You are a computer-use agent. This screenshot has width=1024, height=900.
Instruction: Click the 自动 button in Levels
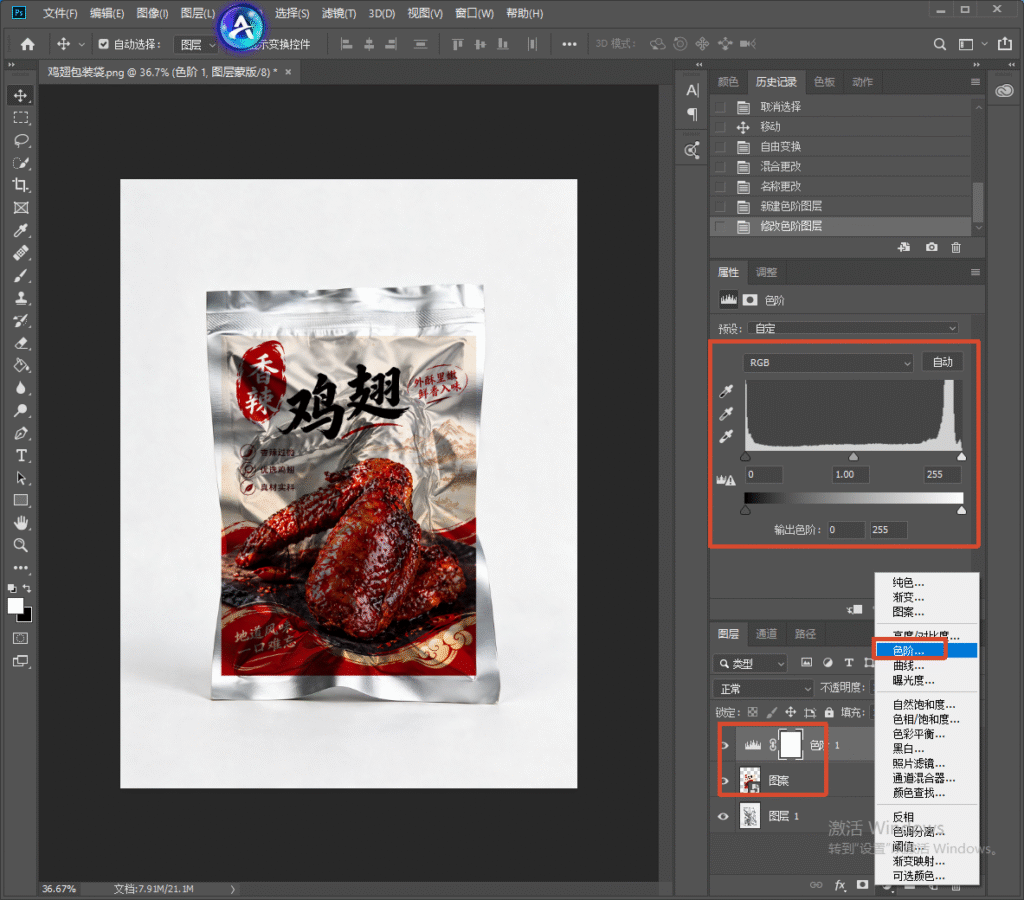[942, 362]
